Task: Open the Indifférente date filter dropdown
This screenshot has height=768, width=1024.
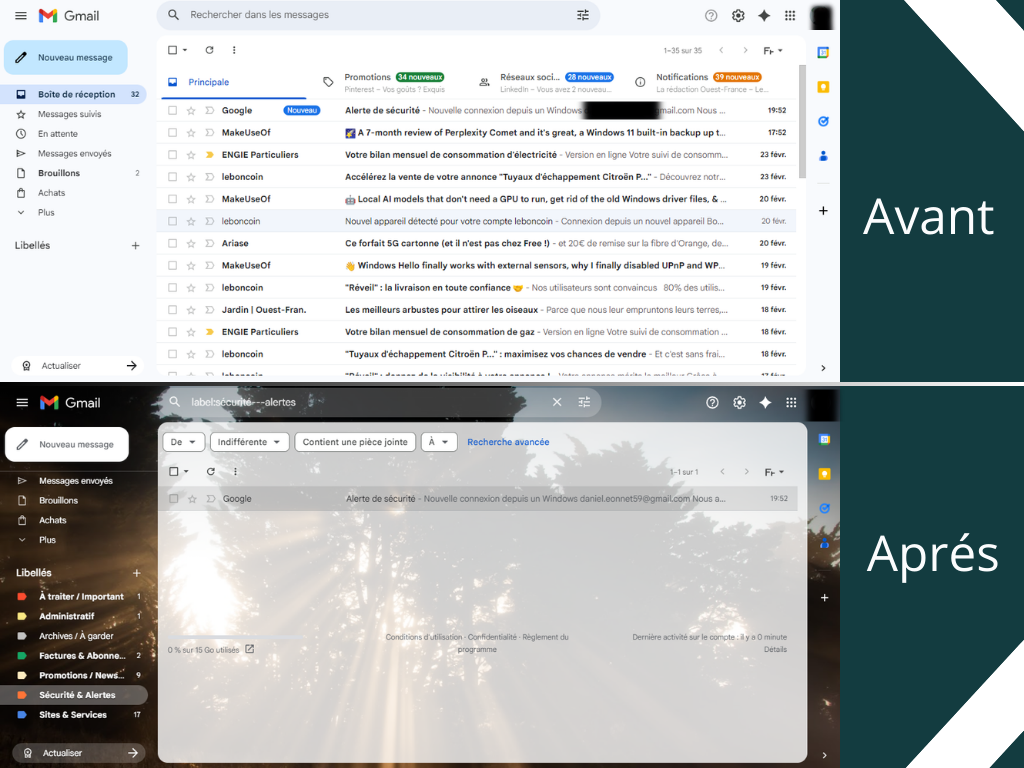Action: [249, 442]
